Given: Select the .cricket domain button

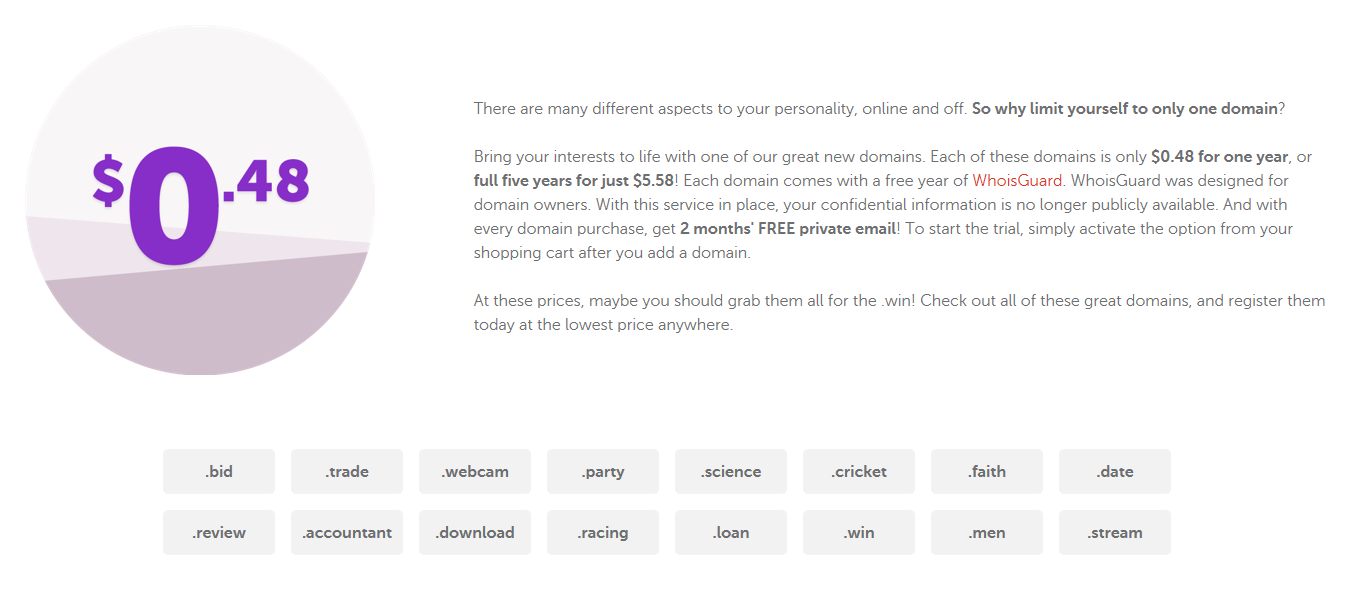Looking at the screenshot, I should (859, 471).
